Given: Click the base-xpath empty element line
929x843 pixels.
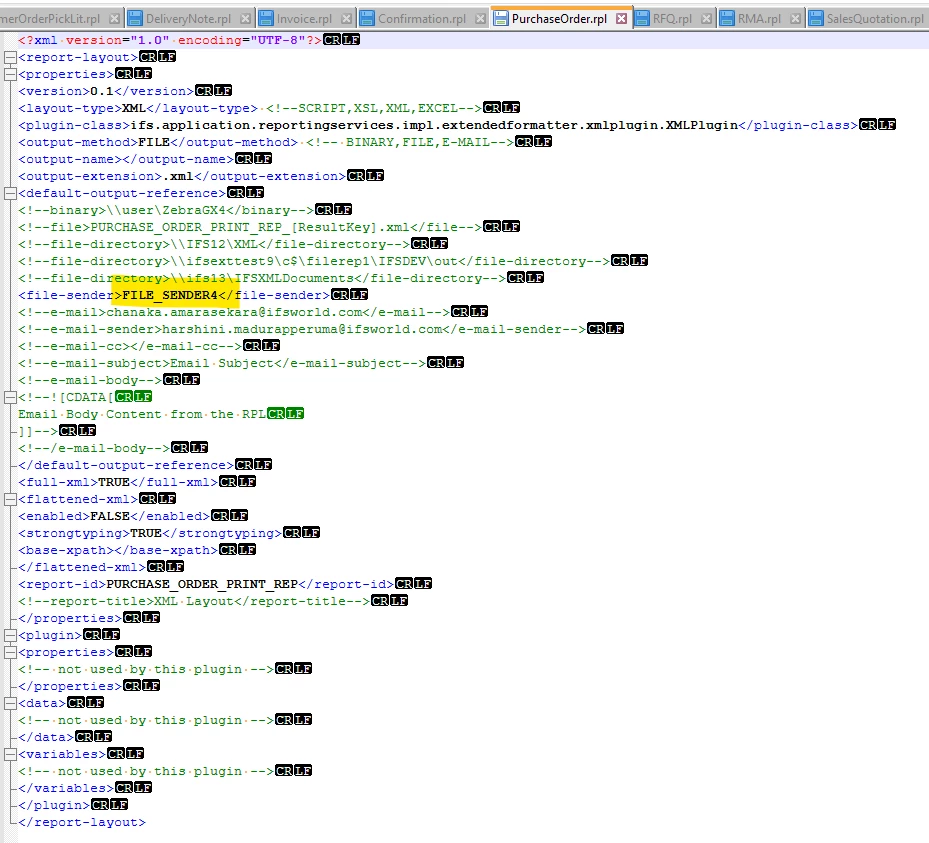Looking at the screenshot, I should pos(118,550).
